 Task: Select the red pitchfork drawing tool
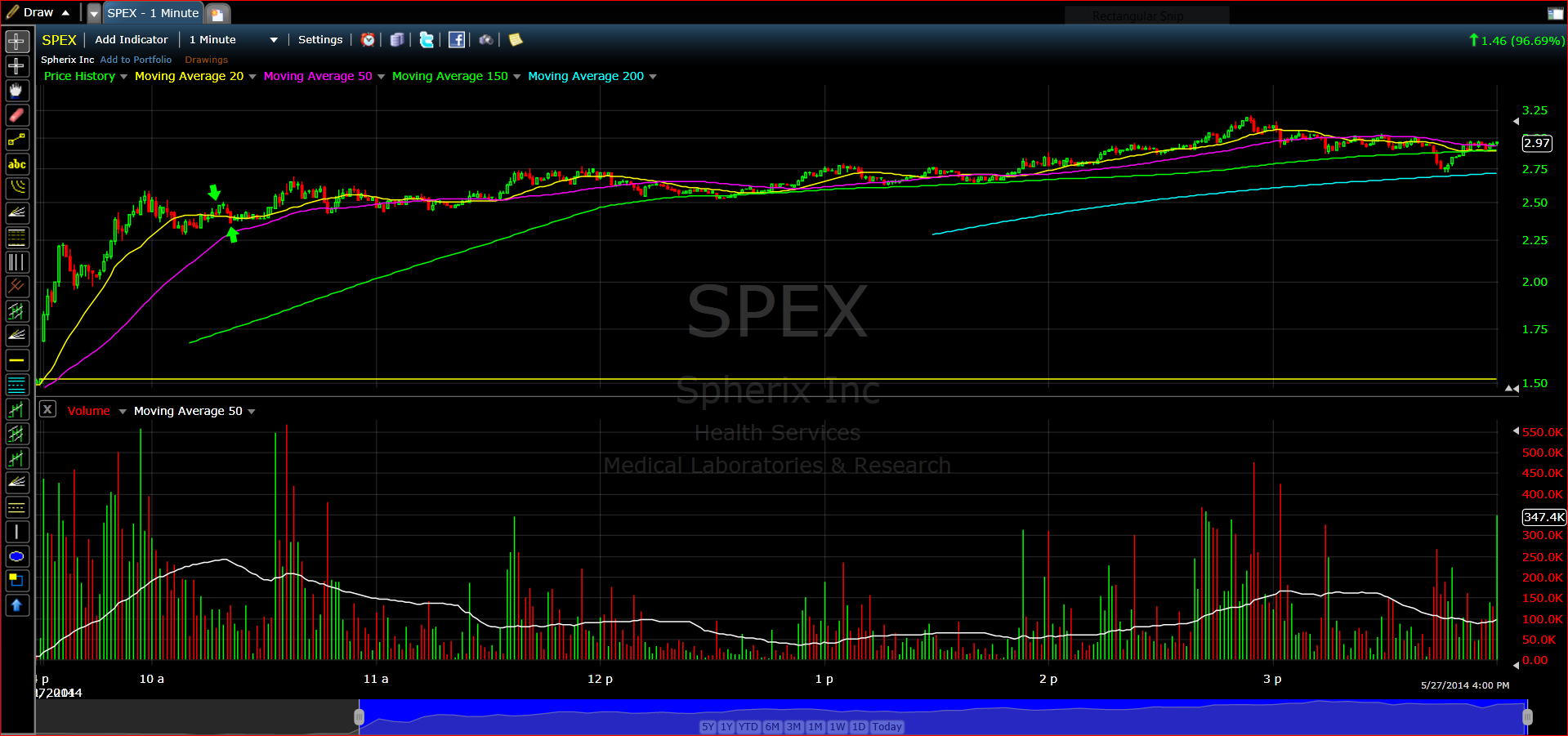(16, 287)
